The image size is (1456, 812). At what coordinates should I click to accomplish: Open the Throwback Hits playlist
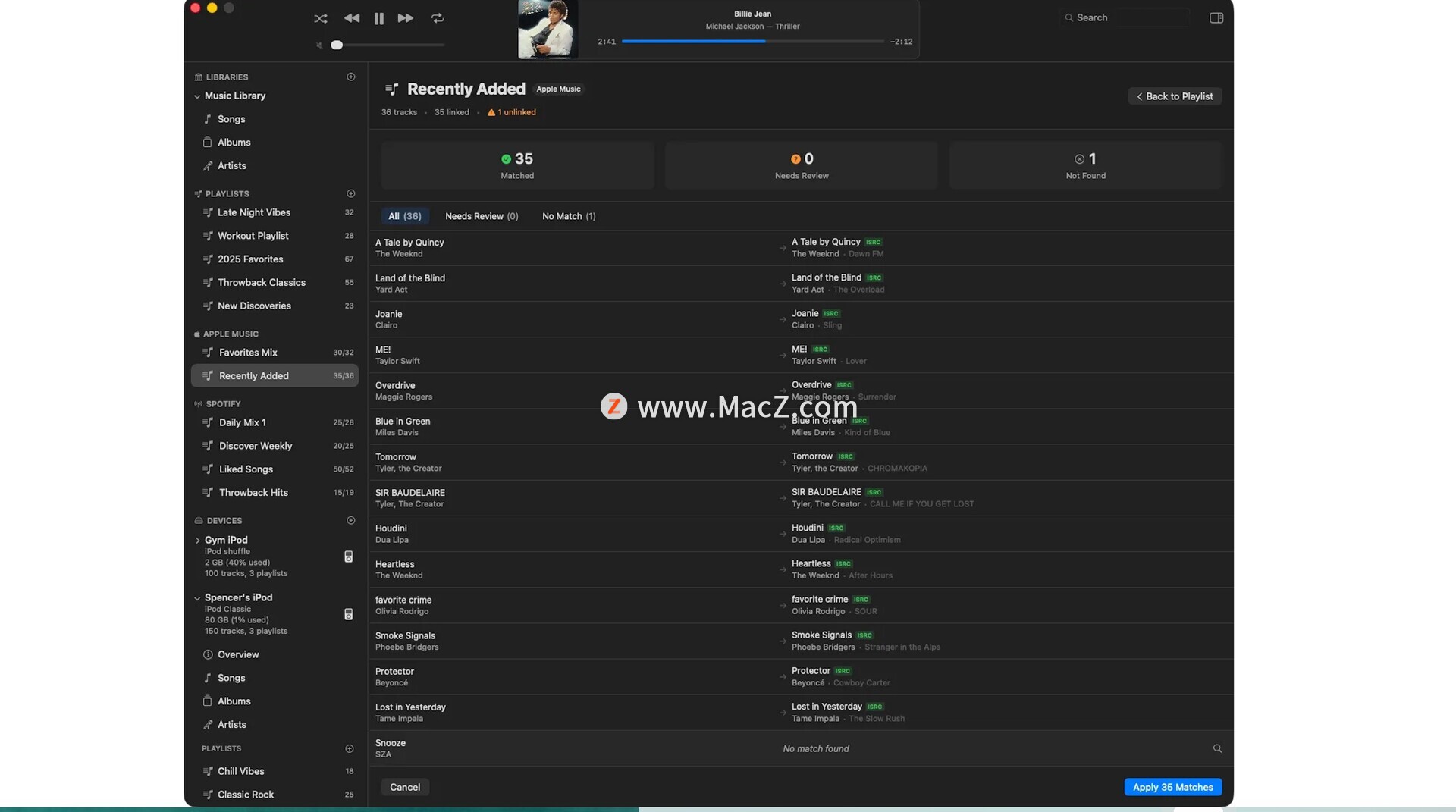tap(275, 493)
